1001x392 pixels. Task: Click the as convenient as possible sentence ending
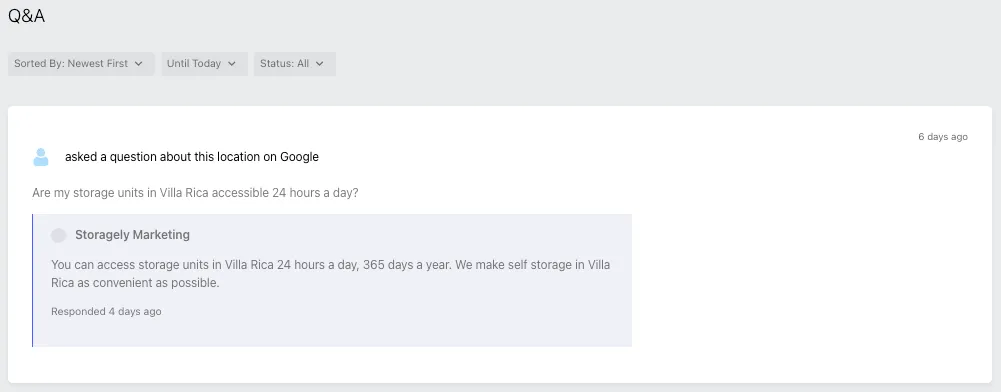pos(148,283)
